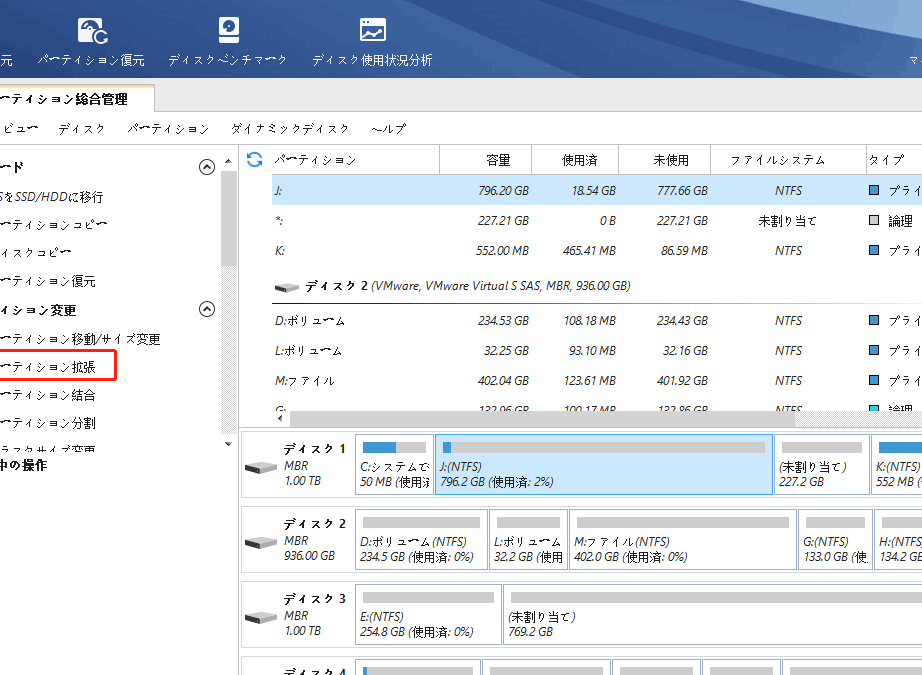Open the ディスク menu

pos(82,129)
